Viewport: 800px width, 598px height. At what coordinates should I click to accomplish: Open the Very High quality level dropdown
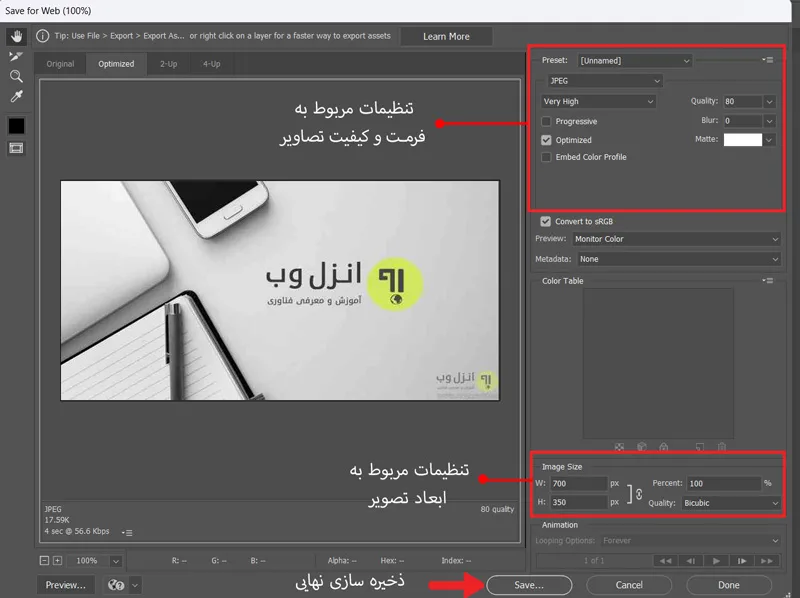[x=598, y=101]
